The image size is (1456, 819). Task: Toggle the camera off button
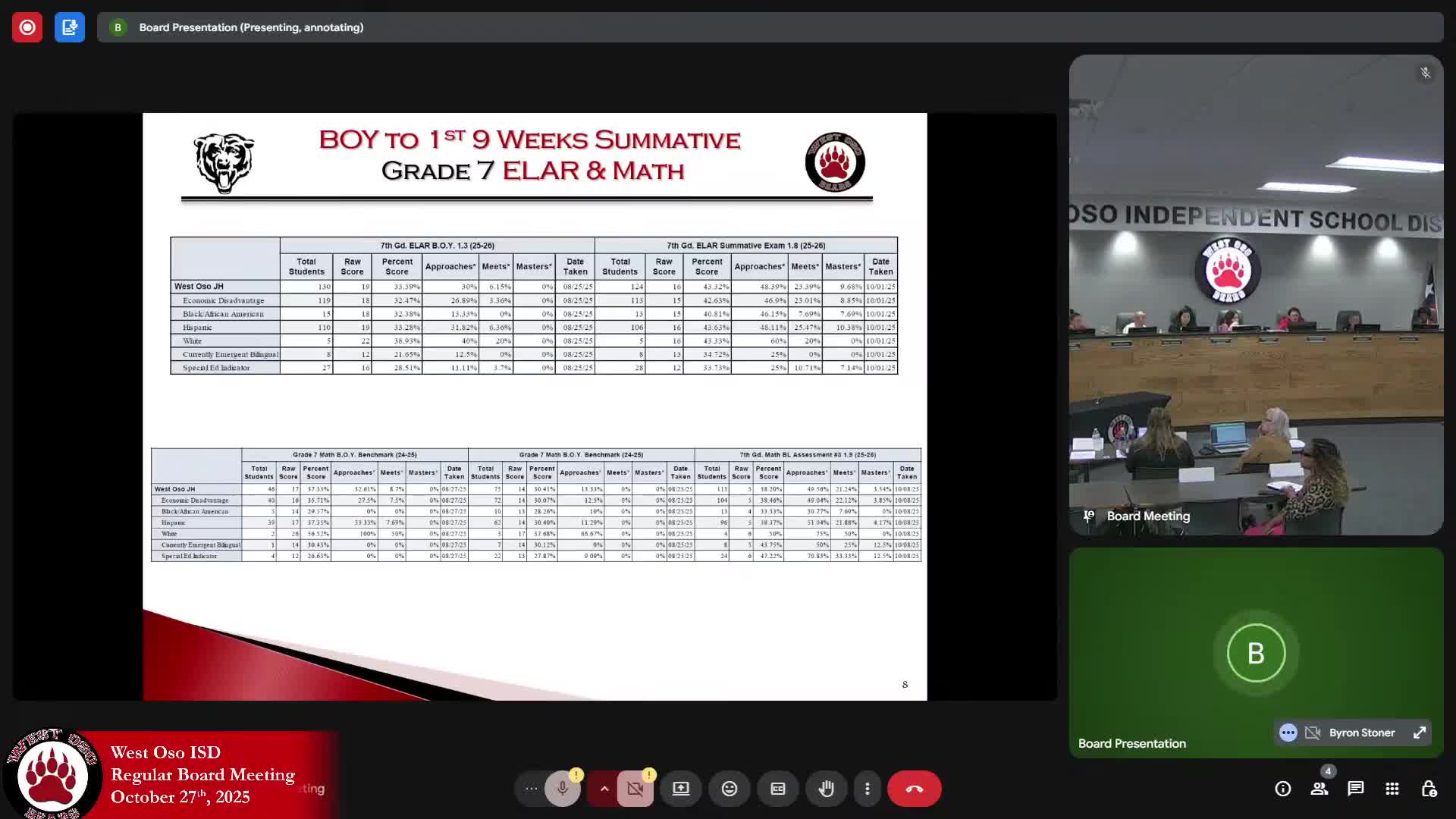(x=635, y=789)
